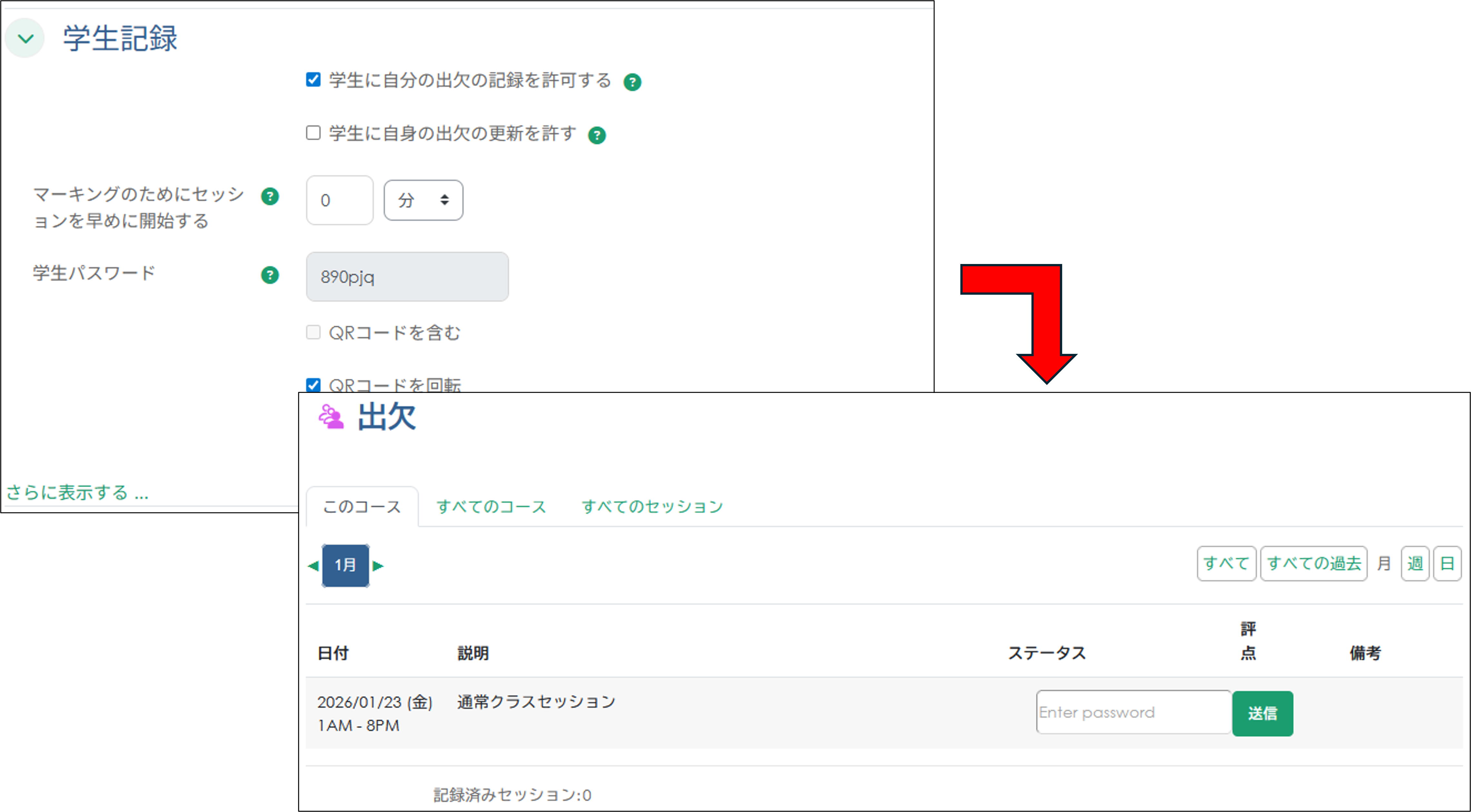Uncheck allow students to record own attendance

point(313,81)
